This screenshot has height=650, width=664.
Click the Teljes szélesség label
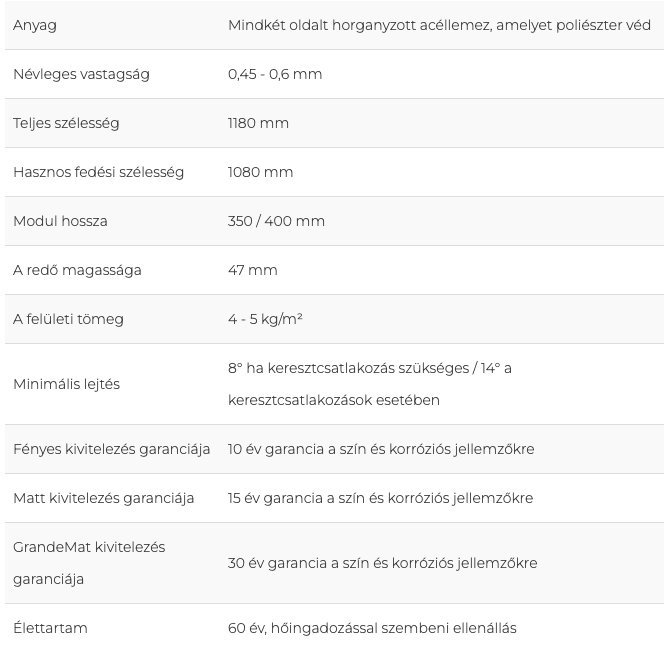(x=66, y=124)
